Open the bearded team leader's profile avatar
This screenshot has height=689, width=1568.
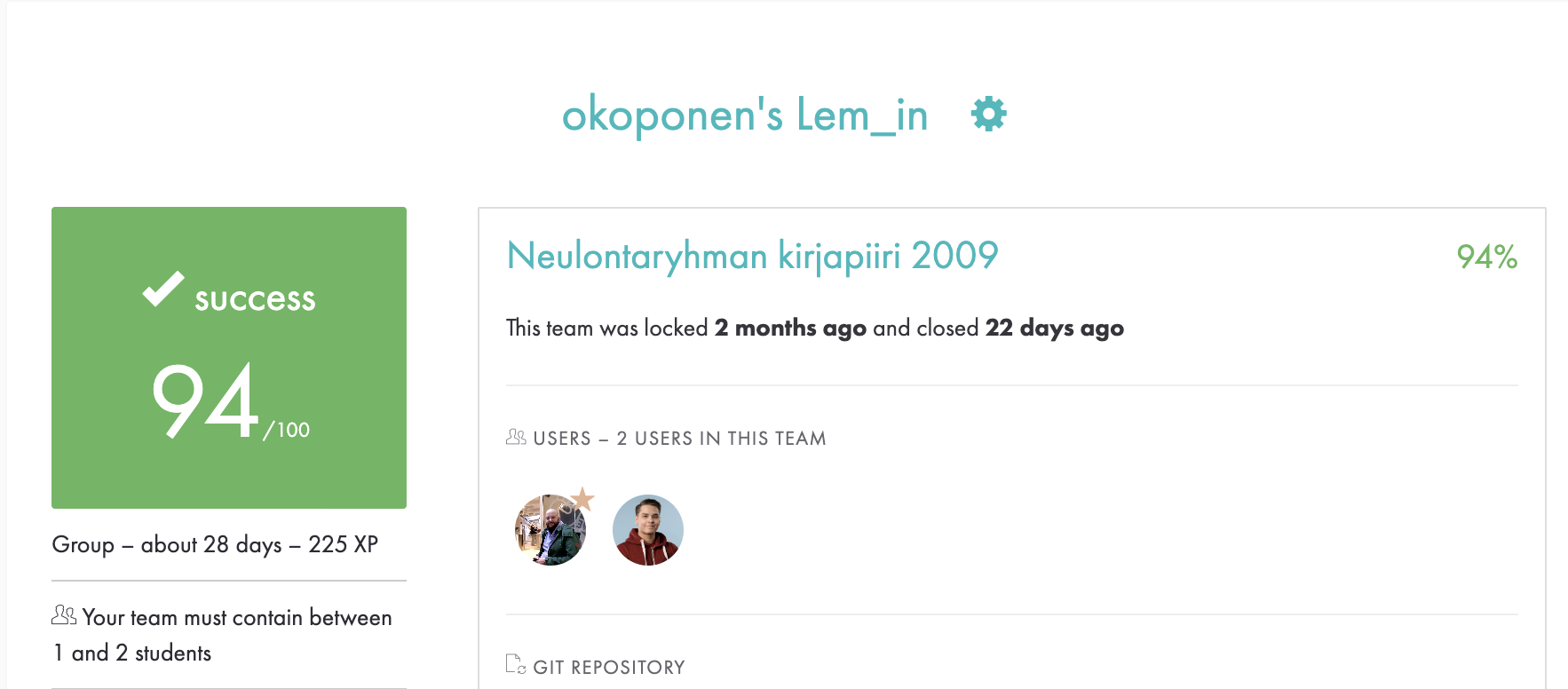pyautogui.click(x=551, y=529)
